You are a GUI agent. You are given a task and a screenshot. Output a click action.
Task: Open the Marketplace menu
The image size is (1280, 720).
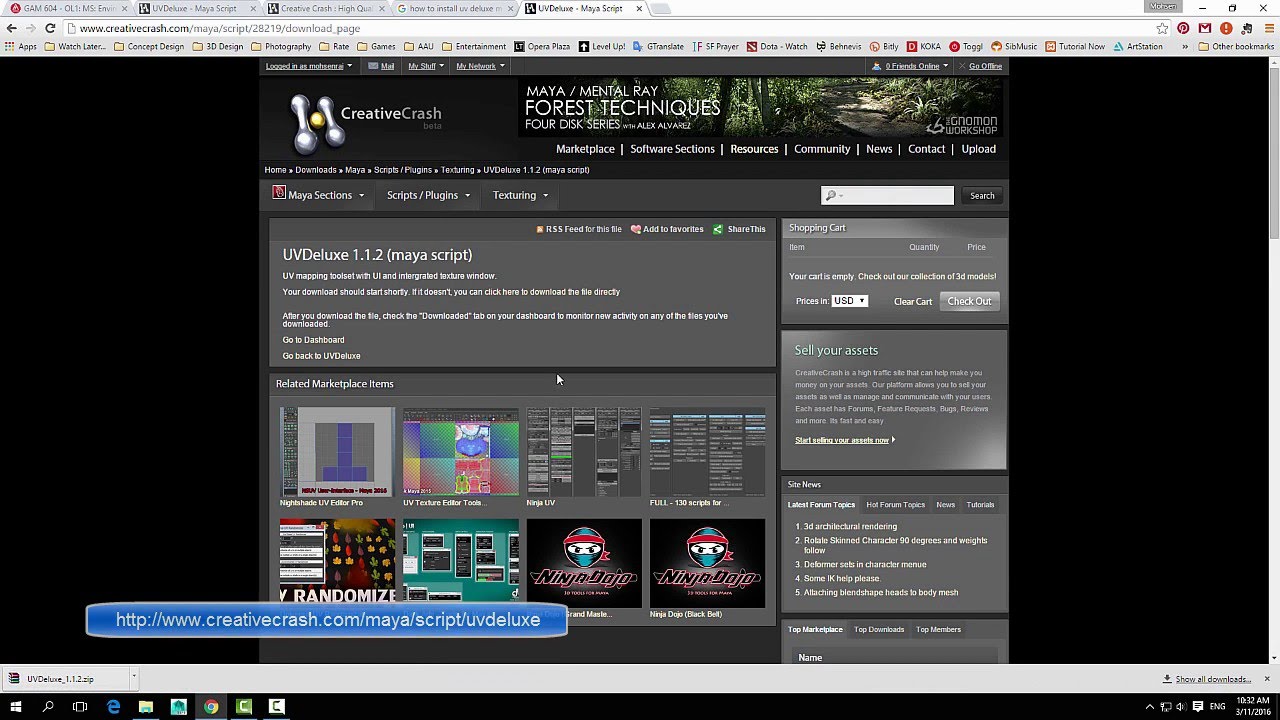pyautogui.click(x=585, y=149)
